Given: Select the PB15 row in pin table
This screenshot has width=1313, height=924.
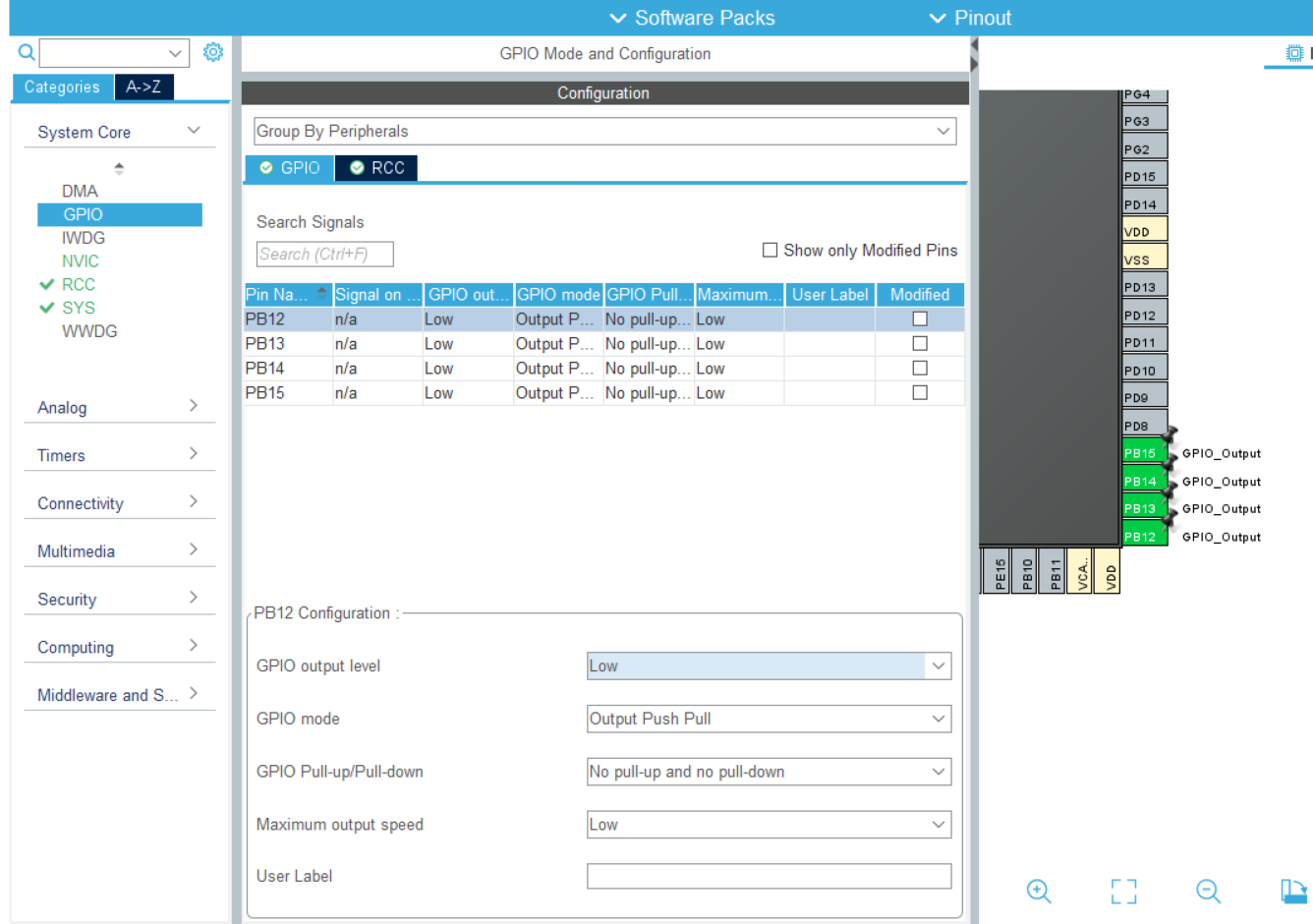Looking at the screenshot, I should 604,393.
